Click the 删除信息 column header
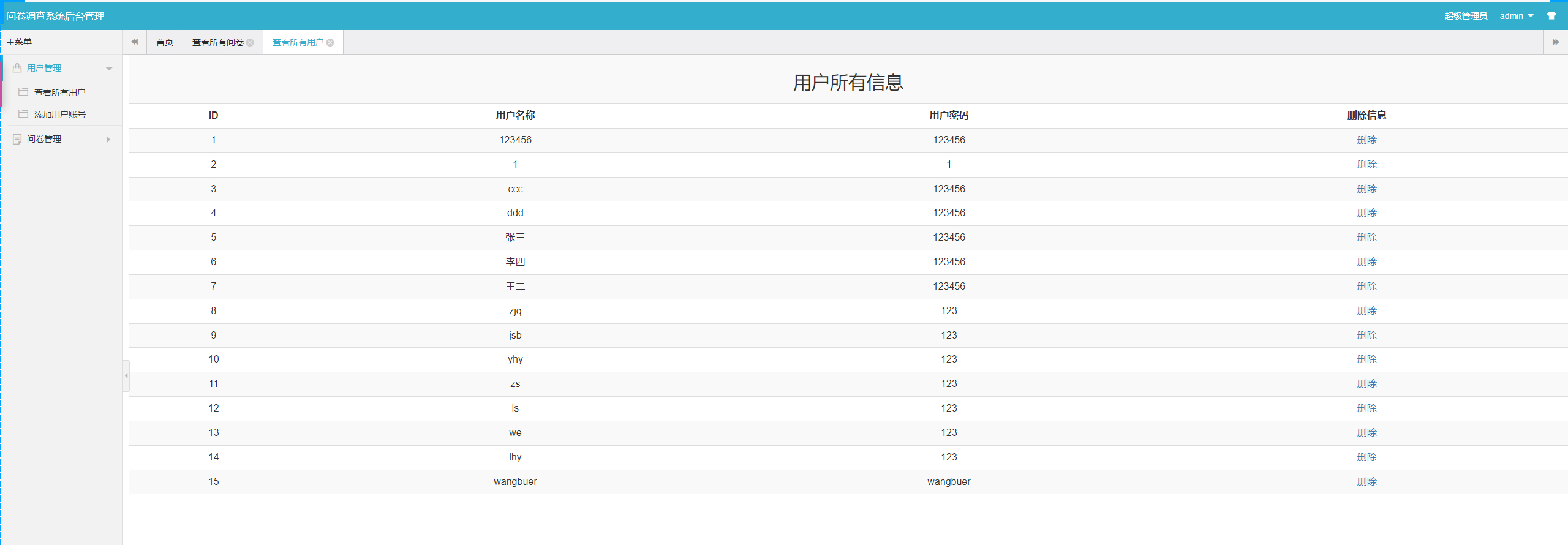Screen dimensions: 1568x545 point(1366,115)
